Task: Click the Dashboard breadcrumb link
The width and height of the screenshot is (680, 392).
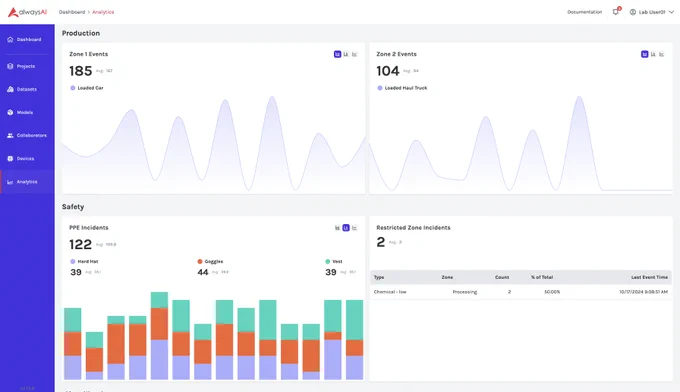Action: point(72,12)
